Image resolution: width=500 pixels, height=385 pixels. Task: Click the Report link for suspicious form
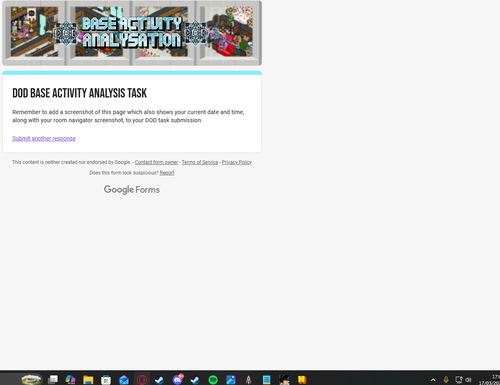point(167,173)
